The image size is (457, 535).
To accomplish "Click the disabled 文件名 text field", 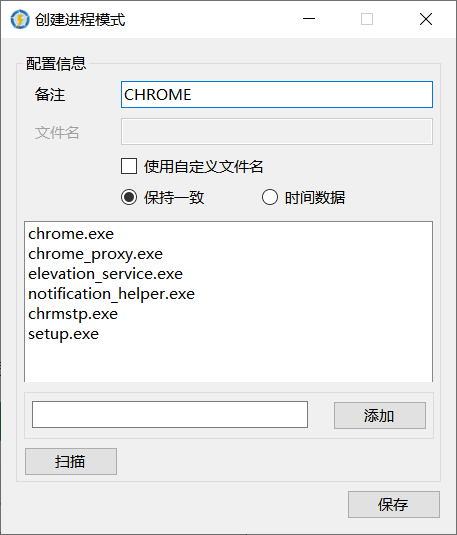I will coord(277,132).
